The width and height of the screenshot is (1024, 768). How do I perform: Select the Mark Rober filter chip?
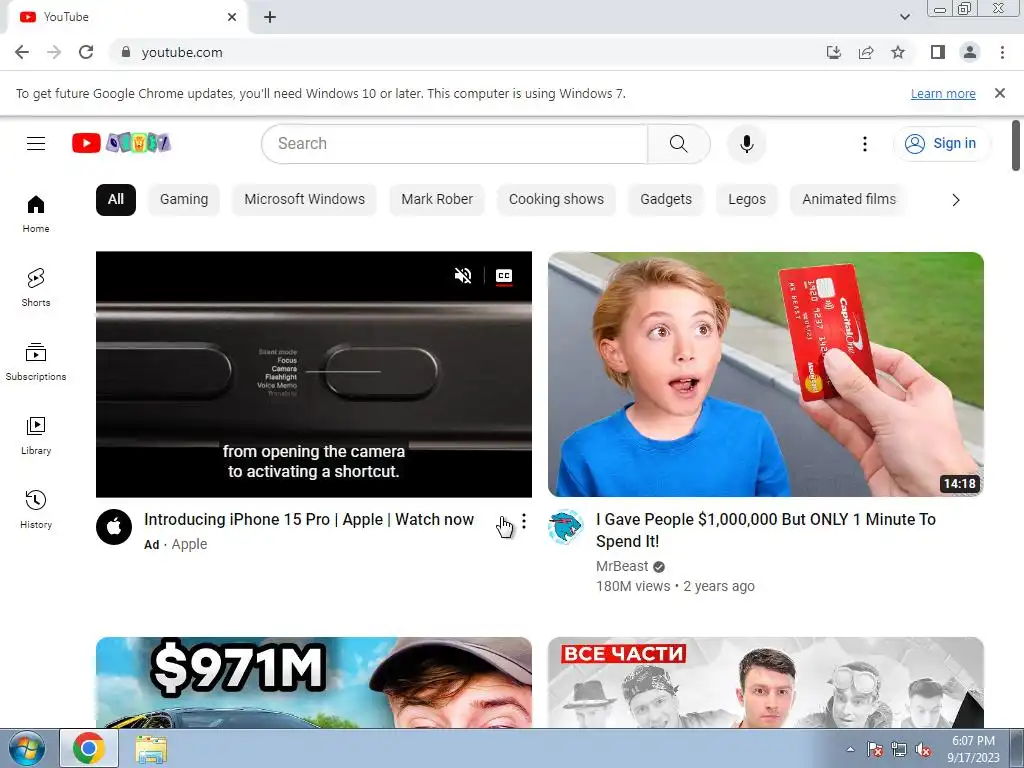(x=437, y=199)
